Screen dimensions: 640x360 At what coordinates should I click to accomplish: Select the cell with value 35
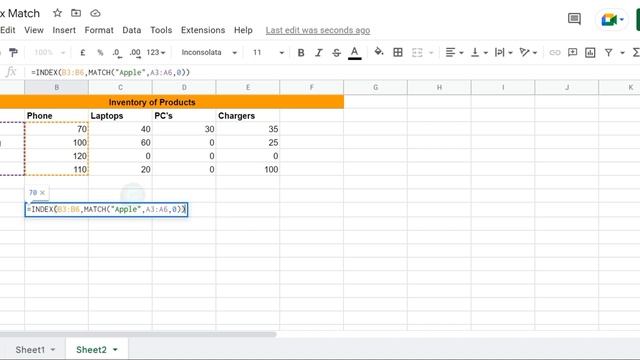point(248,129)
